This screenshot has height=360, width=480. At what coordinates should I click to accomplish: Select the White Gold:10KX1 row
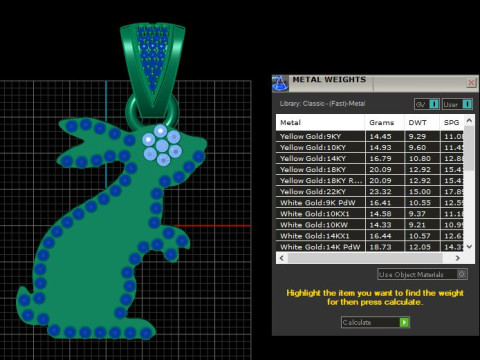tap(369, 214)
